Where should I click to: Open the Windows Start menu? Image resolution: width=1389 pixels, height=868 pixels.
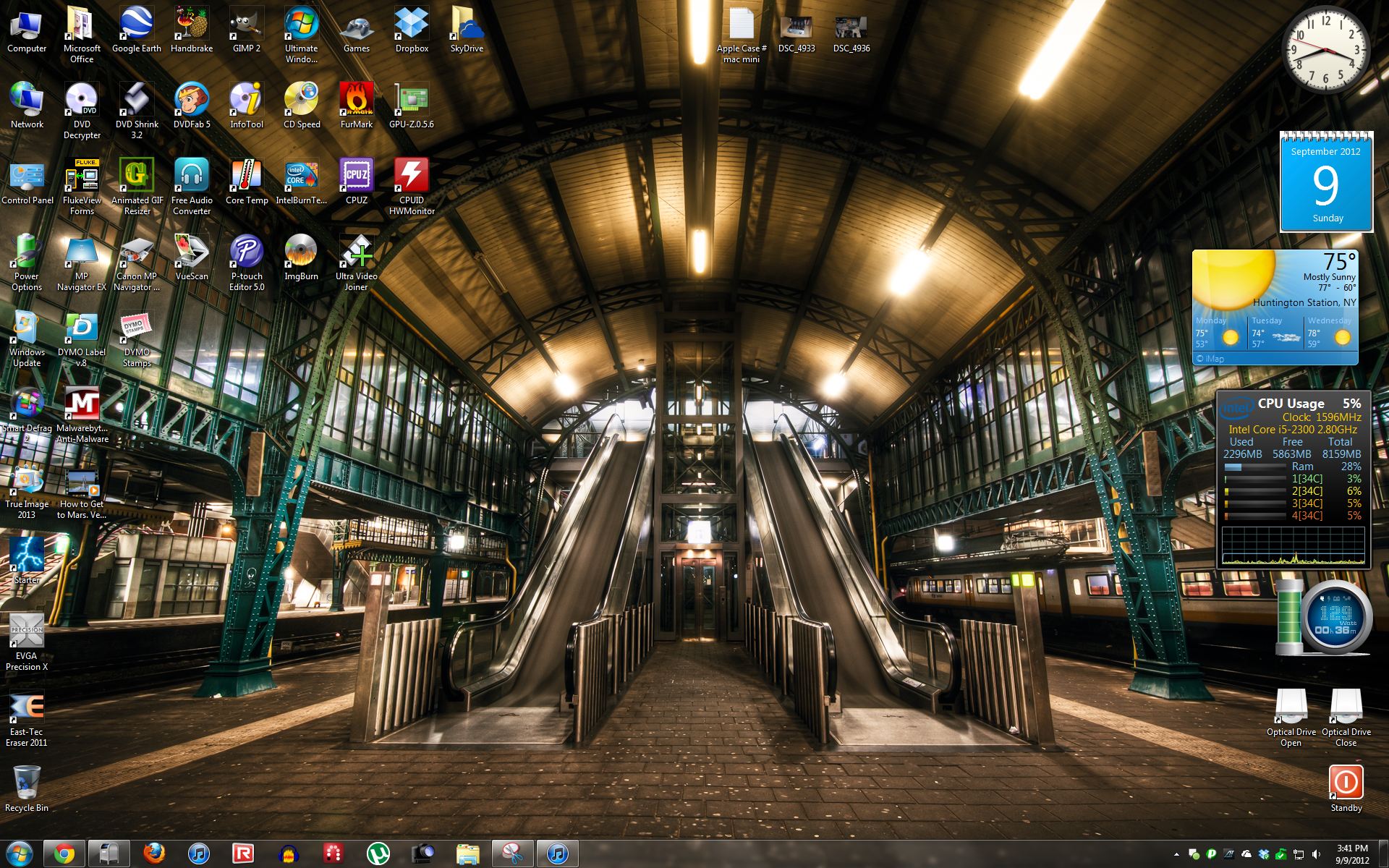(20, 854)
